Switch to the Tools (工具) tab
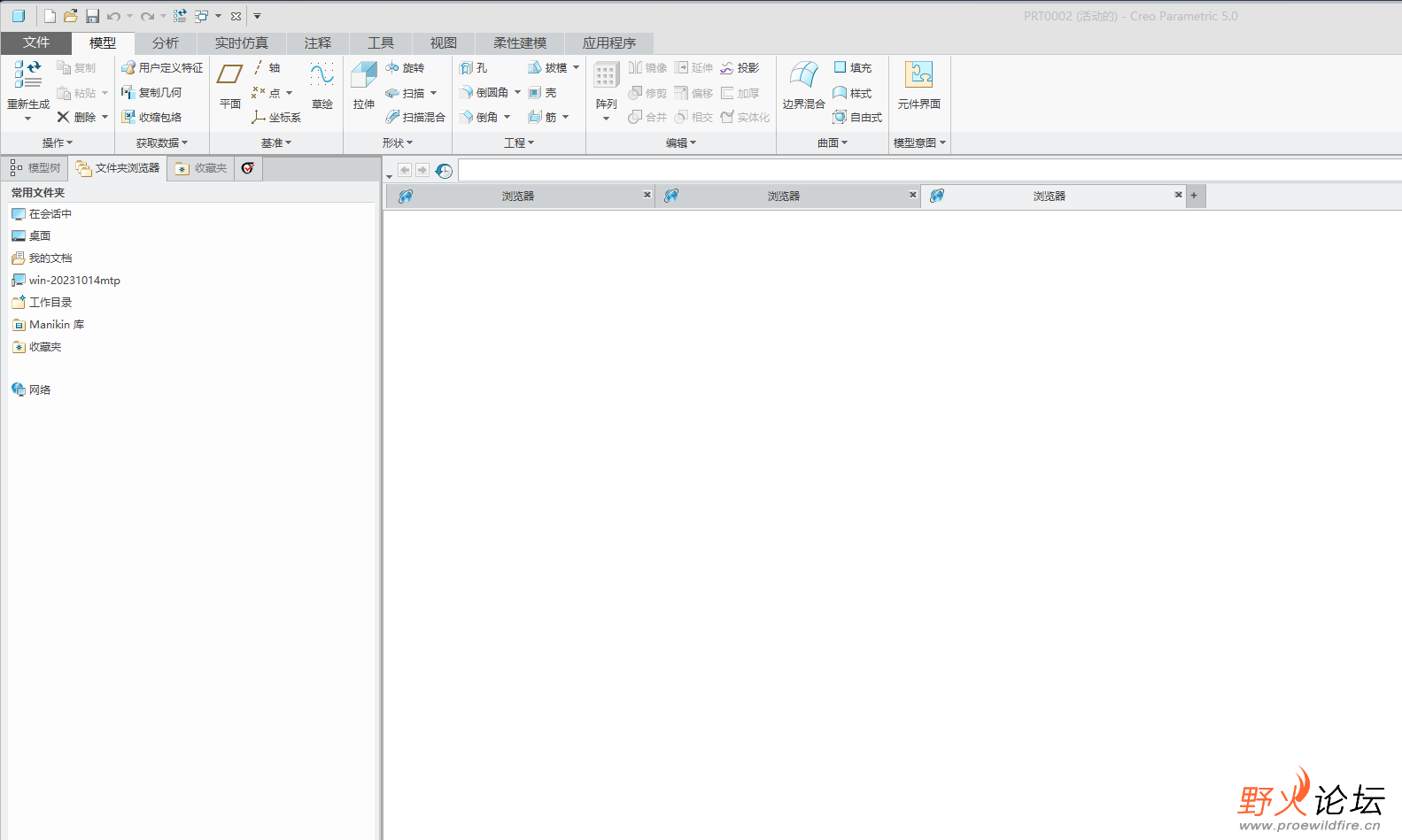Image resolution: width=1402 pixels, height=840 pixels. point(381,42)
